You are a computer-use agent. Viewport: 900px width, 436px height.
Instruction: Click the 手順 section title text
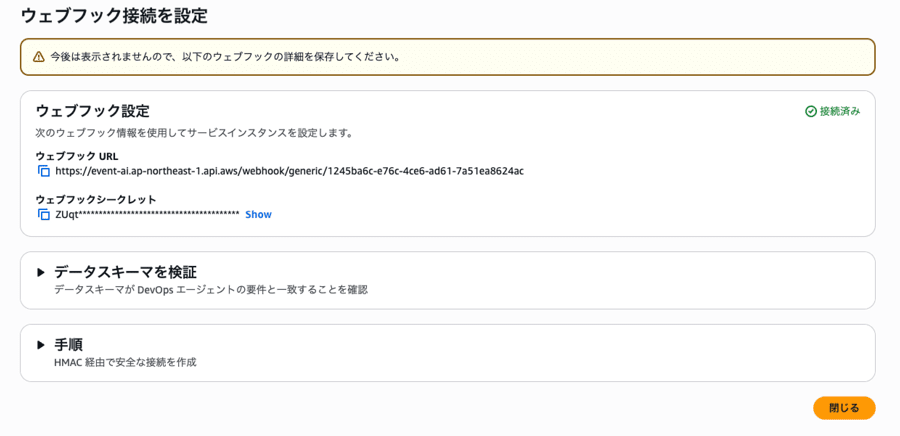(x=68, y=345)
